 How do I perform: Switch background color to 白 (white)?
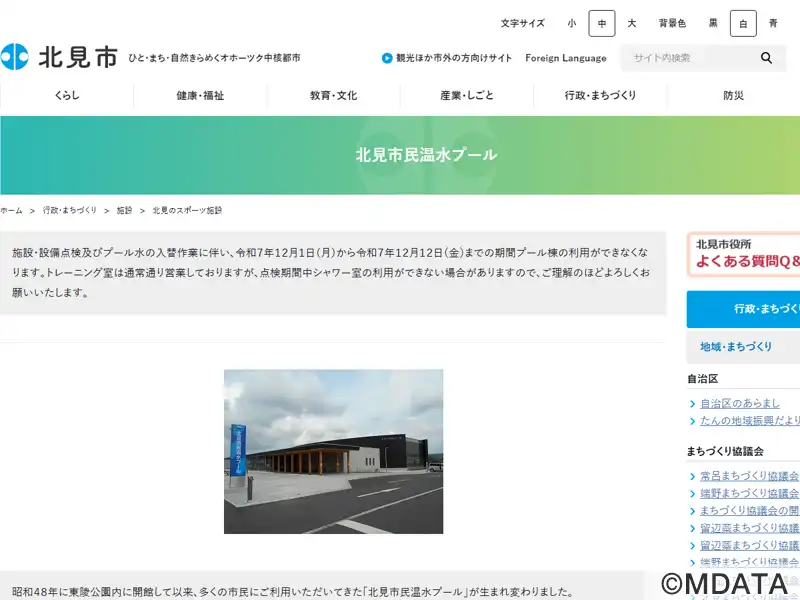point(743,23)
